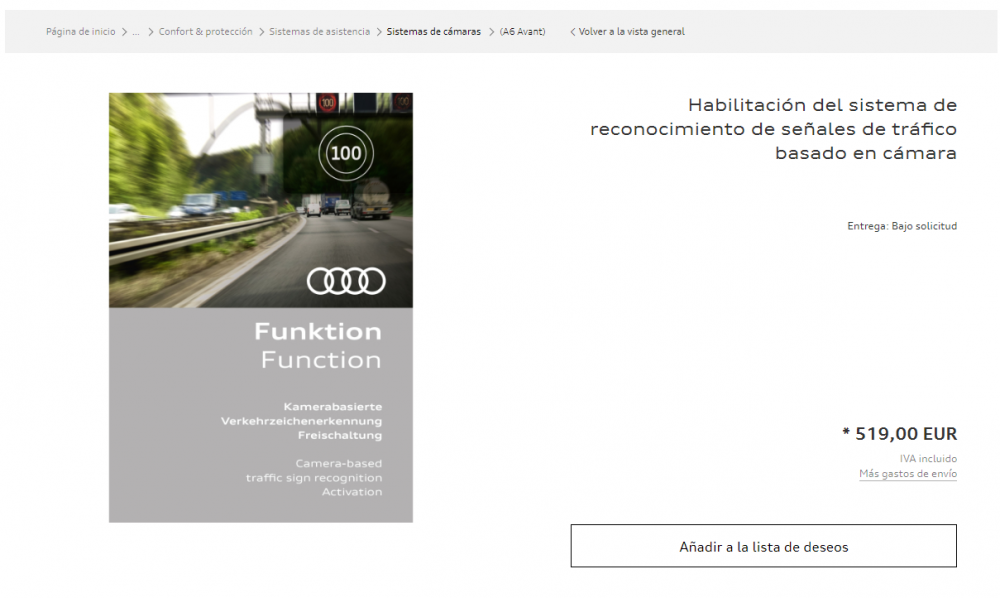This screenshot has height=598, width=1000.
Task: Click Volver a la vista general
Action: [628, 32]
